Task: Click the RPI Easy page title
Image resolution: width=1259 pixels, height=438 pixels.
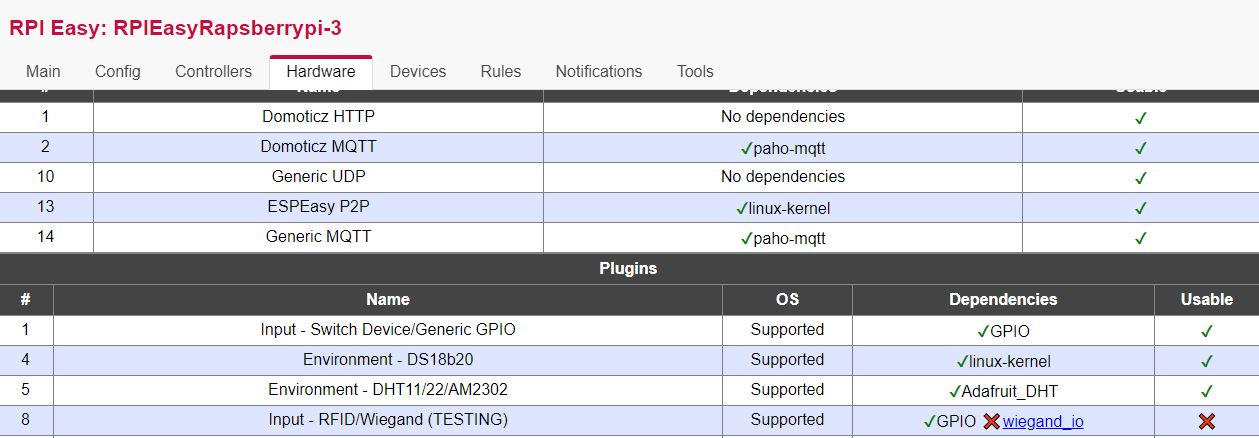Action: click(x=175, y=28)
